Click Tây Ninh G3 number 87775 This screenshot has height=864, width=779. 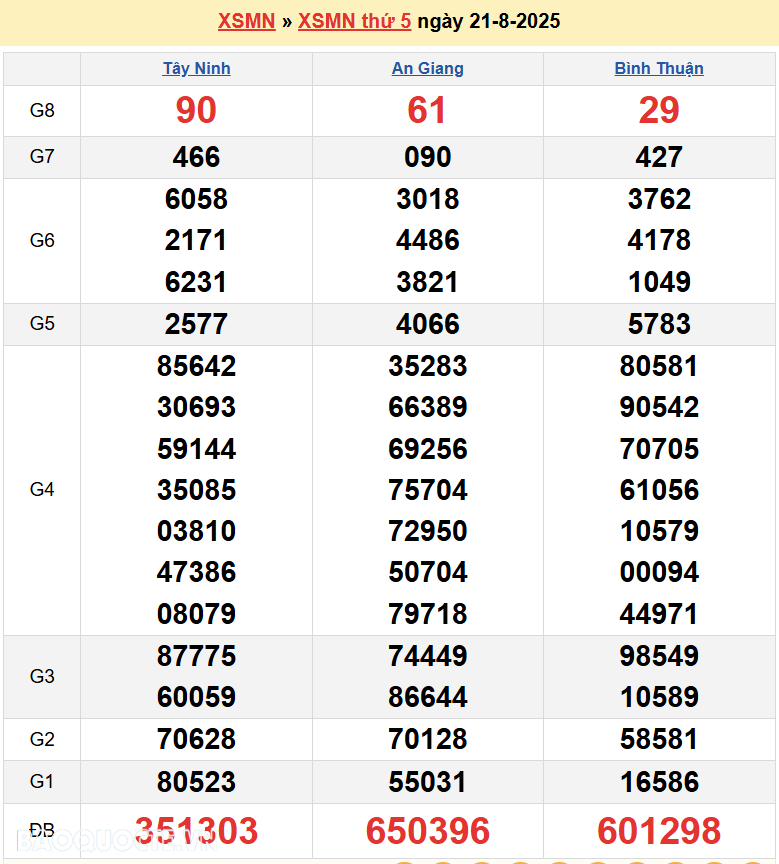point(196,656)
